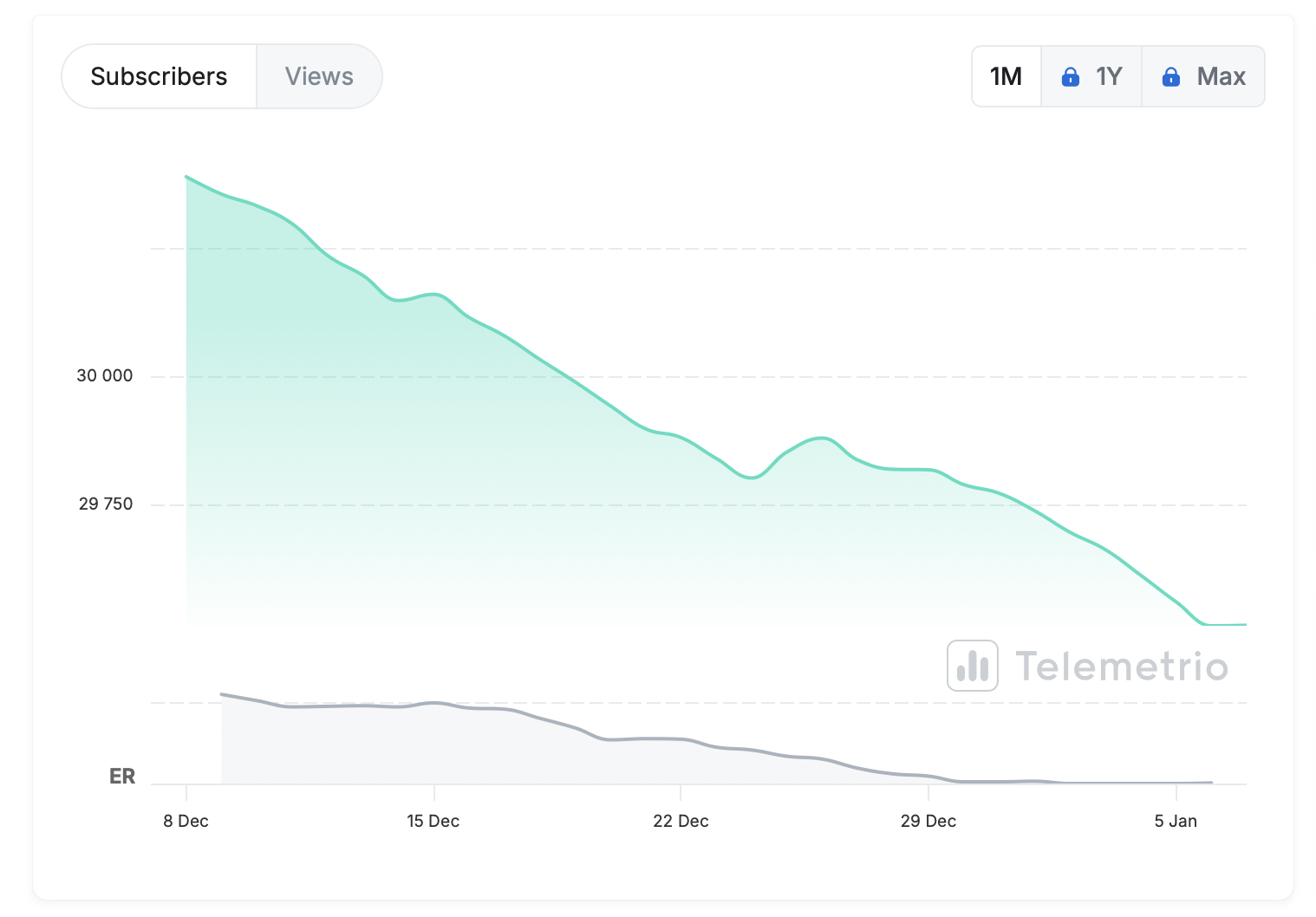Click the lock icon beside 1Y
Viewport: 1316px width, 917px height.
[1071, 77]
